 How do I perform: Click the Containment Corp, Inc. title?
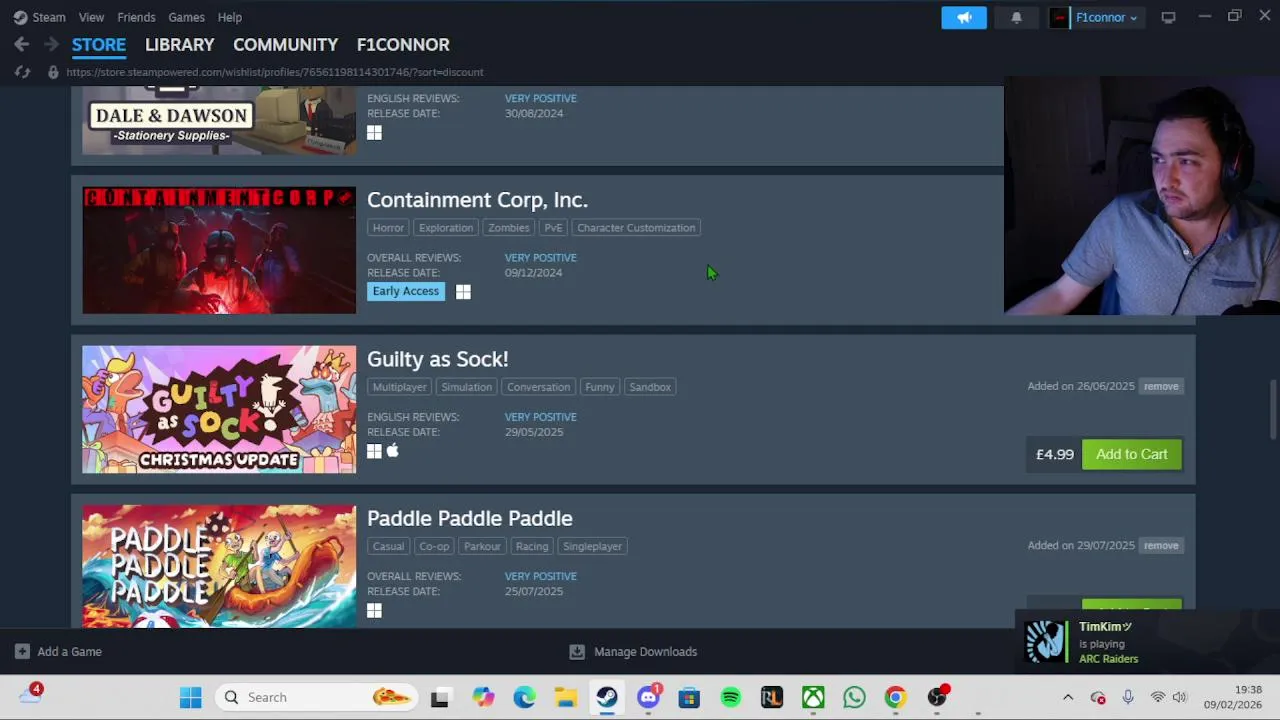477,200
